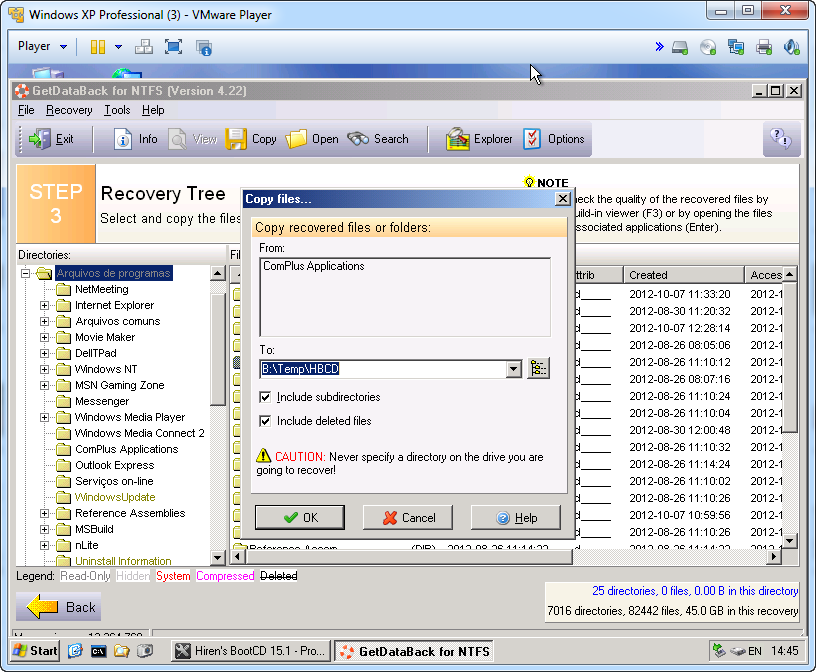Image resolution: width=816 pixels, height=672 pixels.
Task: Click VMware unity mode icon
Action: pyautogui.click(x=203, y=47)
